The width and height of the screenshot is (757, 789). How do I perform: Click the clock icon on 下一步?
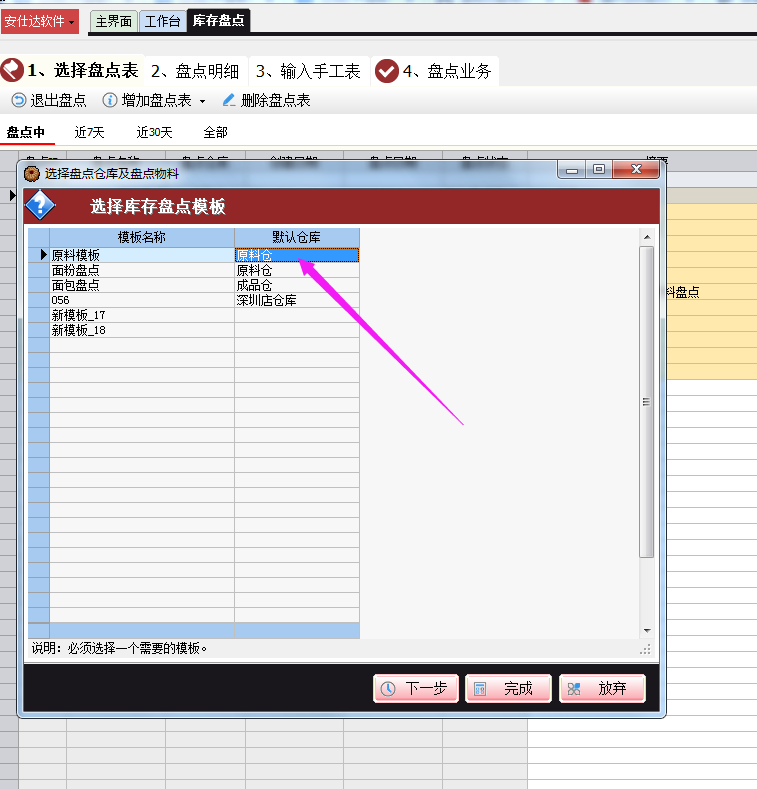pos(388,688)
